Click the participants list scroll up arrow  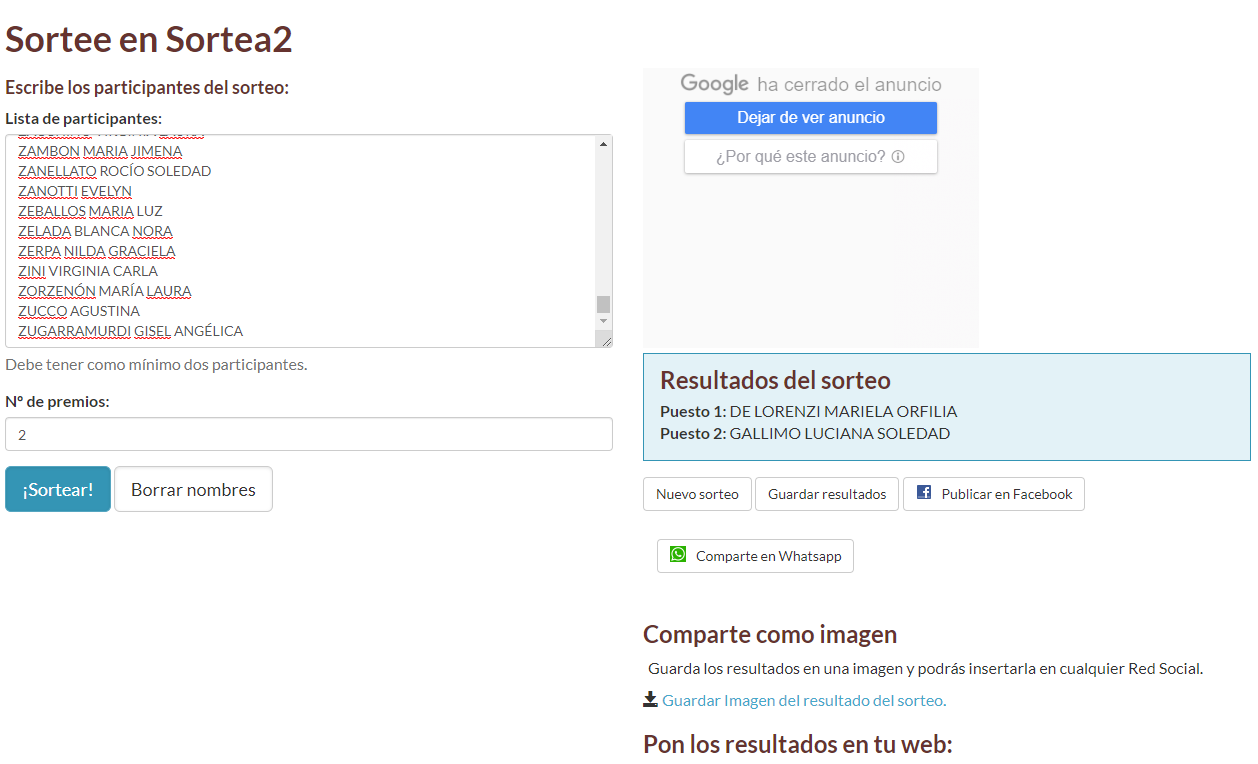(x=603, y=144)
